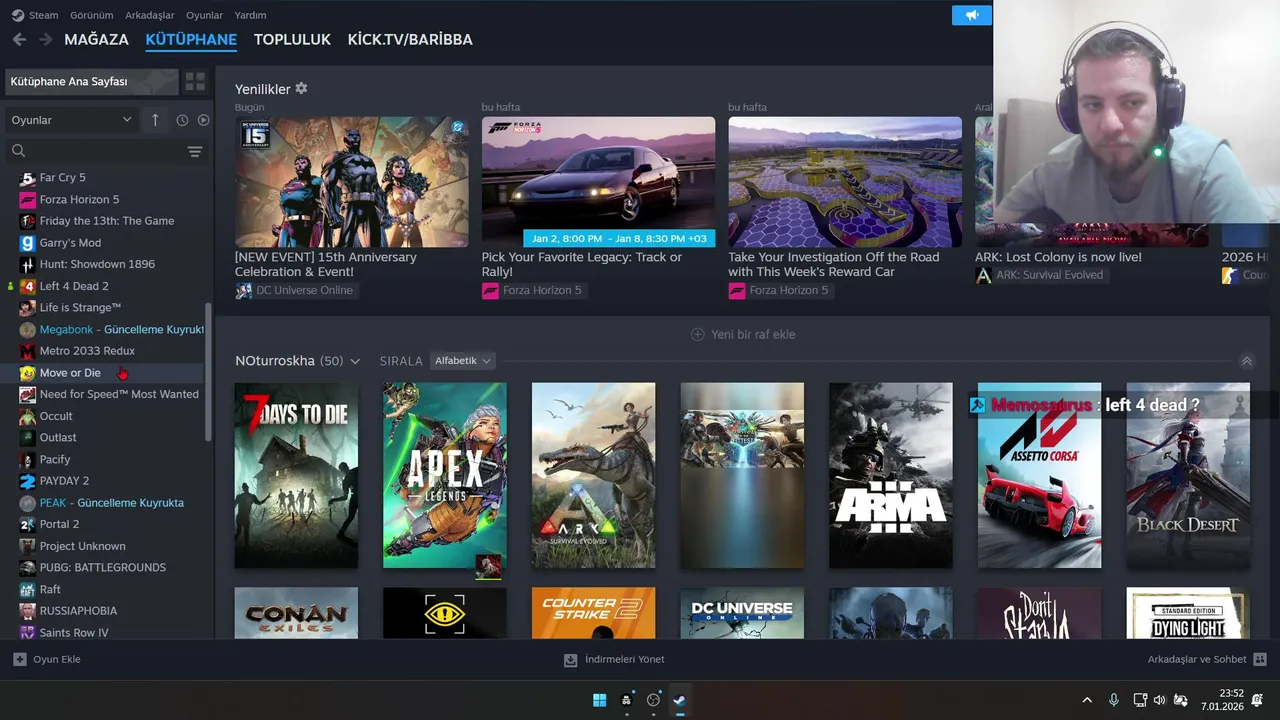Image resolution: width=1280 pixels, height=720 pixels.
Task: Switch library to grid view icon
Action: [195, 81]
